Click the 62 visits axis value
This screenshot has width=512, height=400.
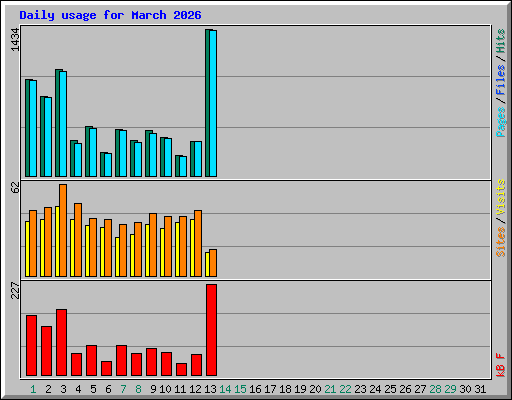point(15,188)
